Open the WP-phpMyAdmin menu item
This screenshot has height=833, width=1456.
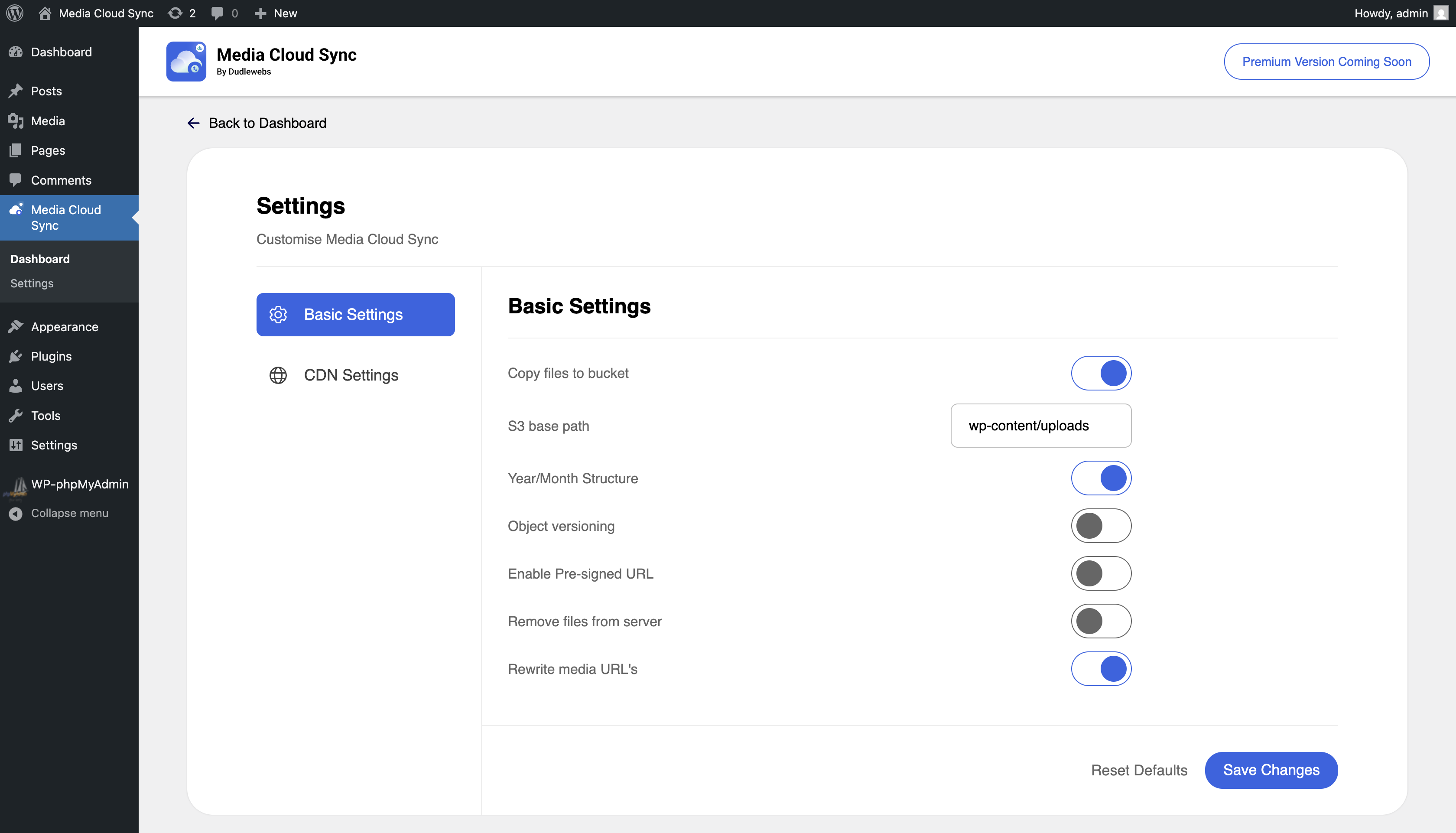click(x=69, y=484)
